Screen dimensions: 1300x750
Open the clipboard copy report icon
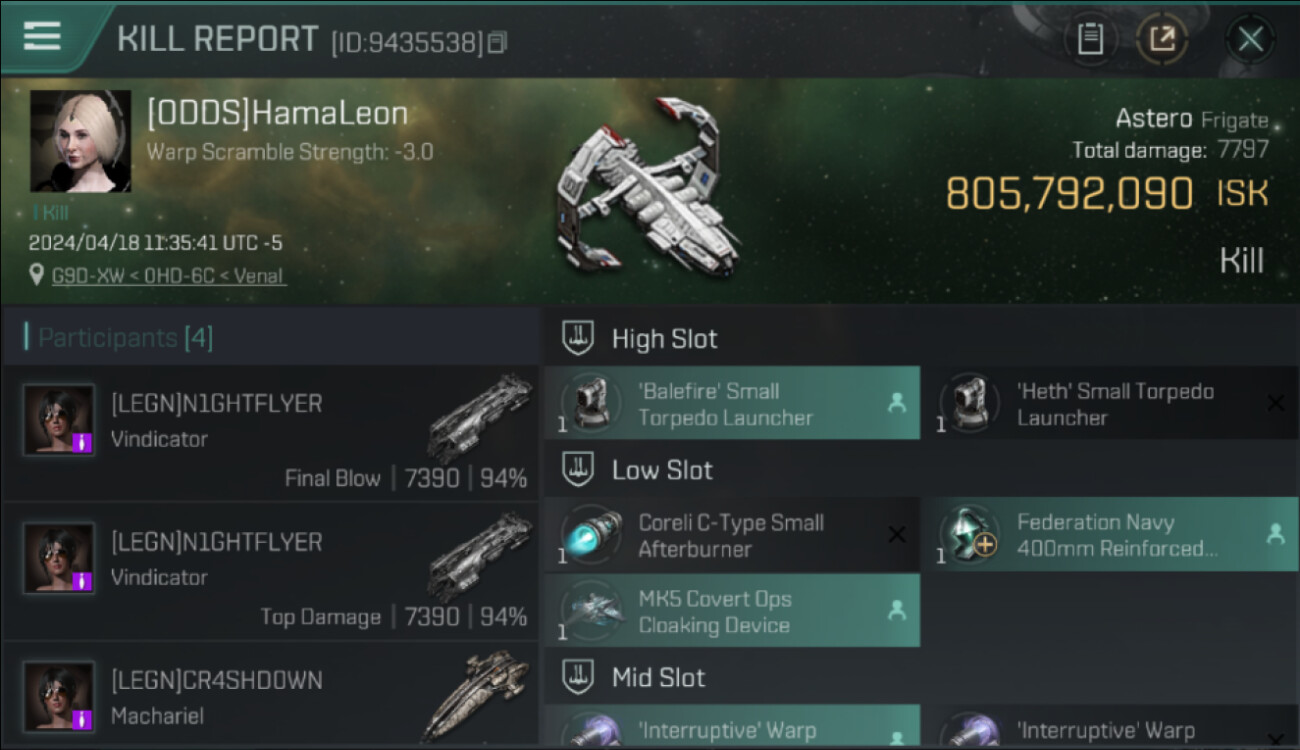[1090, 40]
